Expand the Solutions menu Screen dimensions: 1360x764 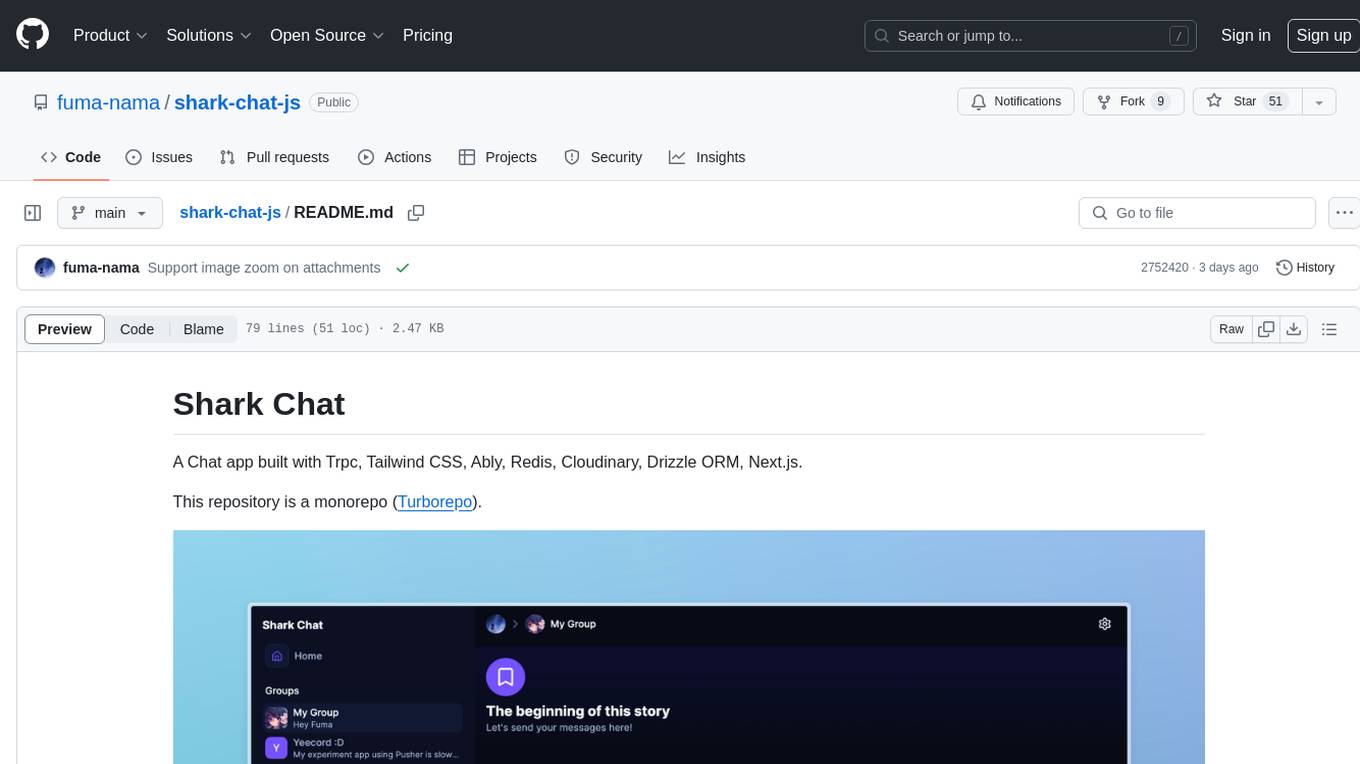coord(209,35)
